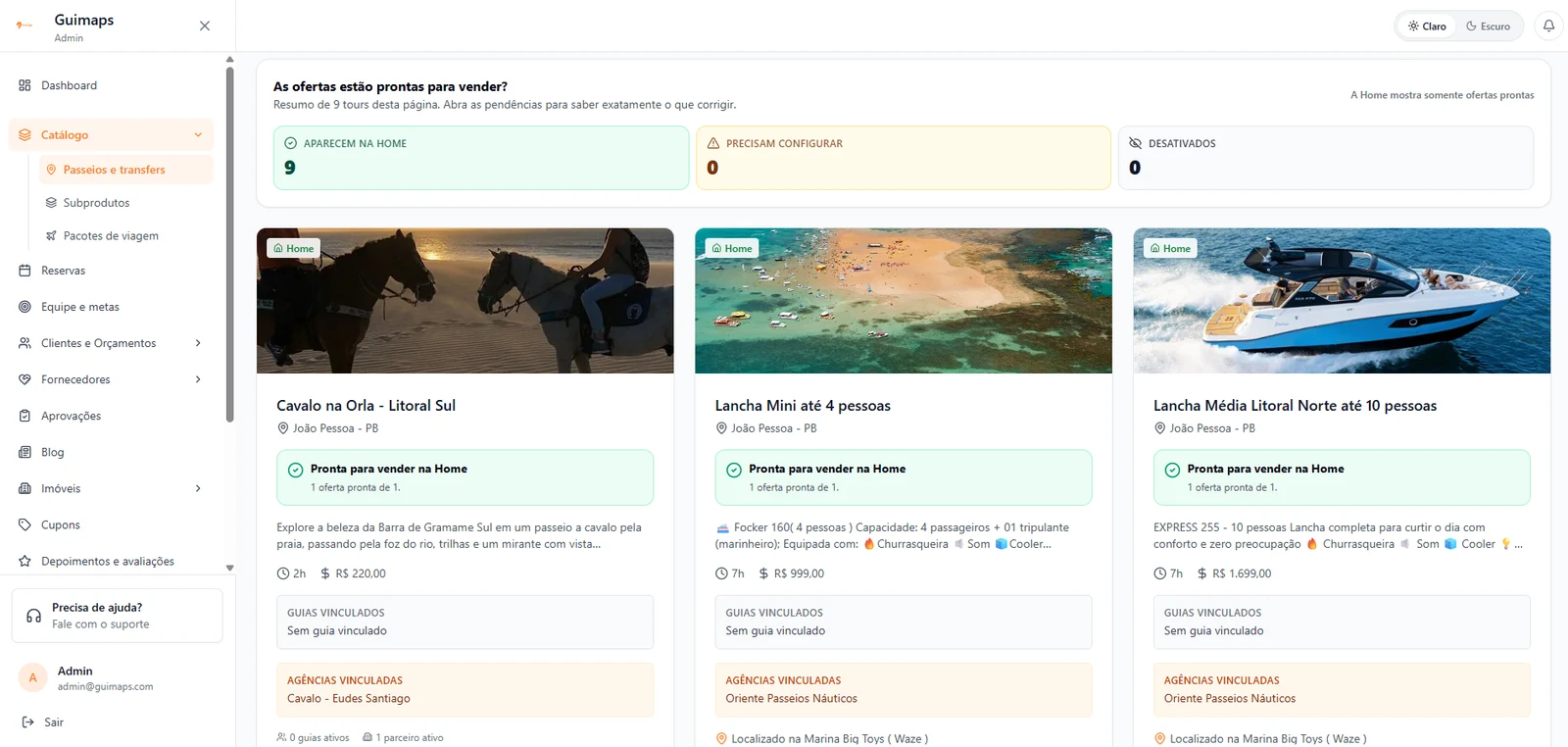Switch to Escuro dark theme

(x=1488, y=26)
